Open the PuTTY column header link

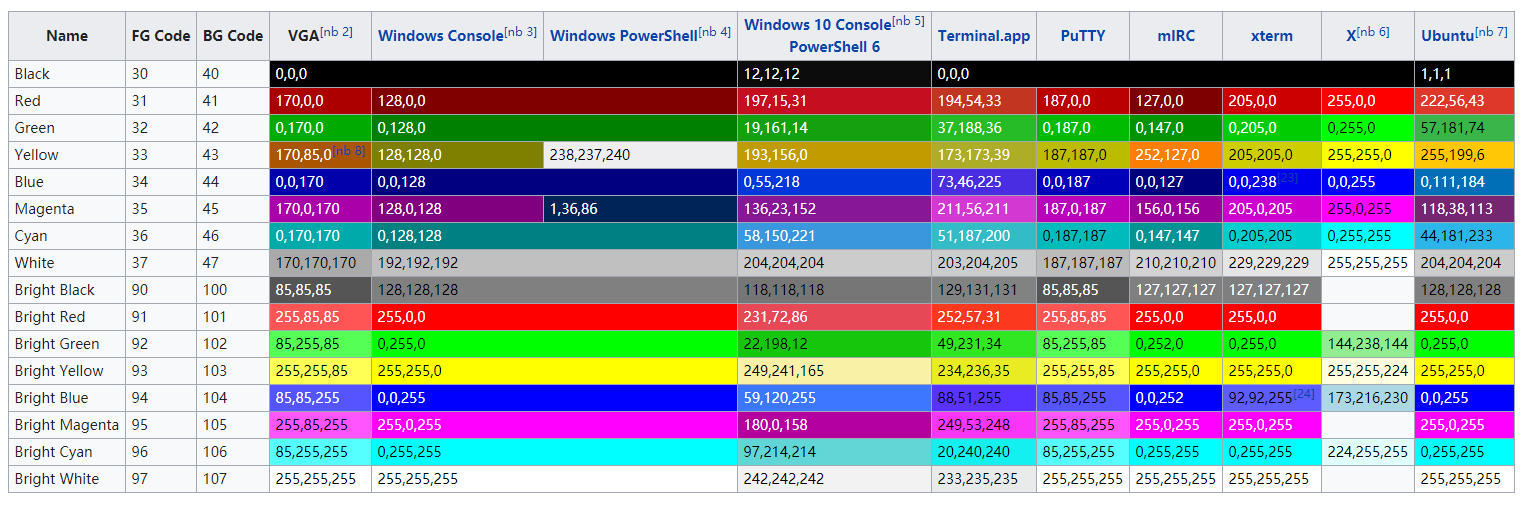coord(1083,36)
